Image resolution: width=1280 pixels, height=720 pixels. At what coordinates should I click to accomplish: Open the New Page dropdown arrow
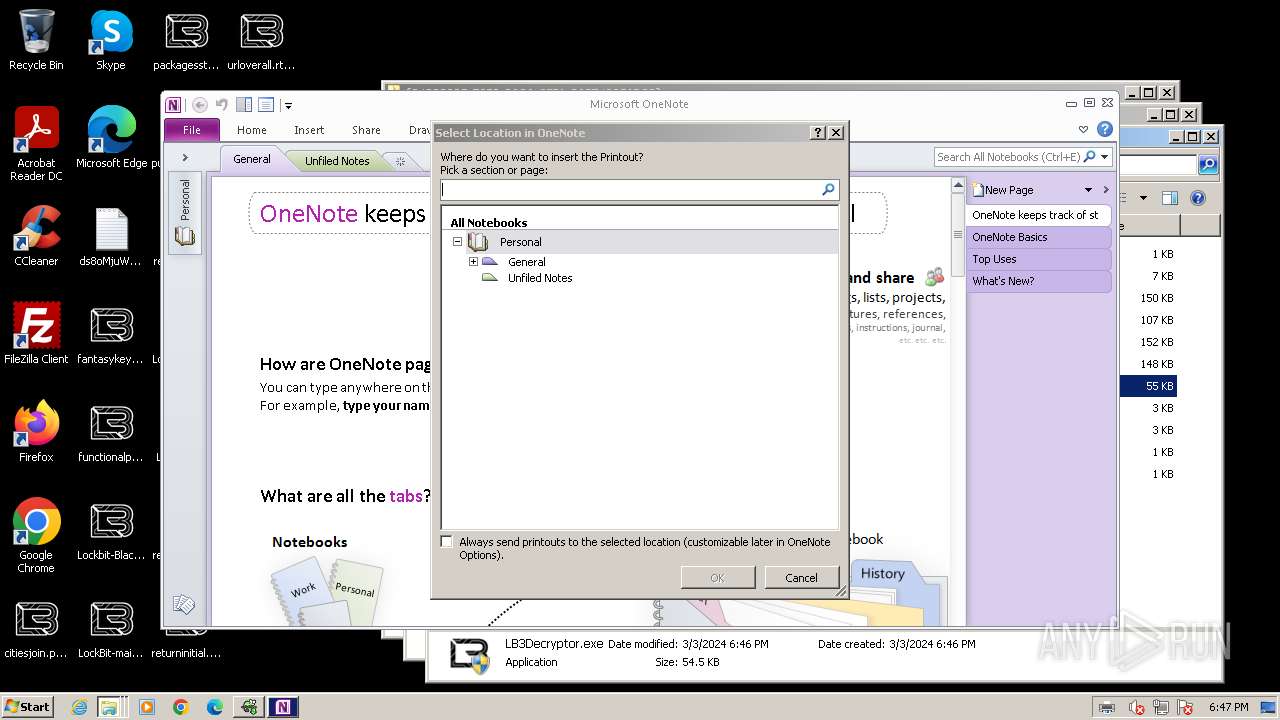coord(1088,190)
